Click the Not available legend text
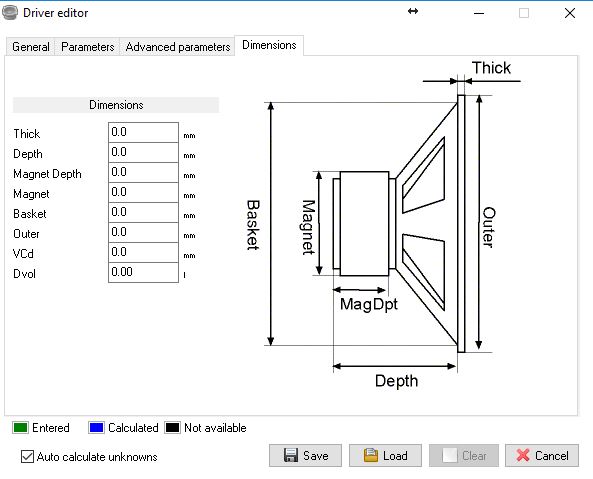Image resolution: width=593 pixels, height=479 pixels. click(x=215, y=428)
